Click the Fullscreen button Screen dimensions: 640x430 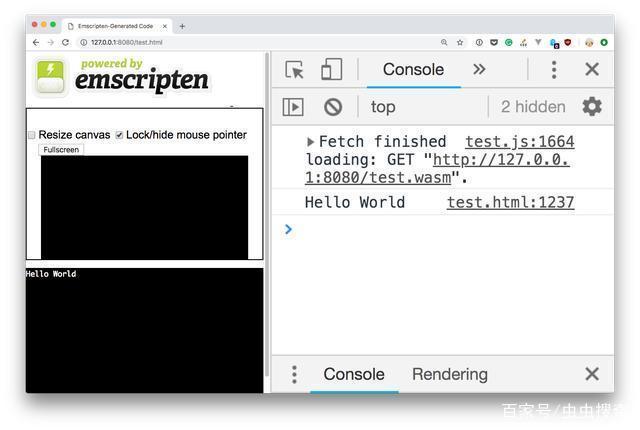(61, 149)
